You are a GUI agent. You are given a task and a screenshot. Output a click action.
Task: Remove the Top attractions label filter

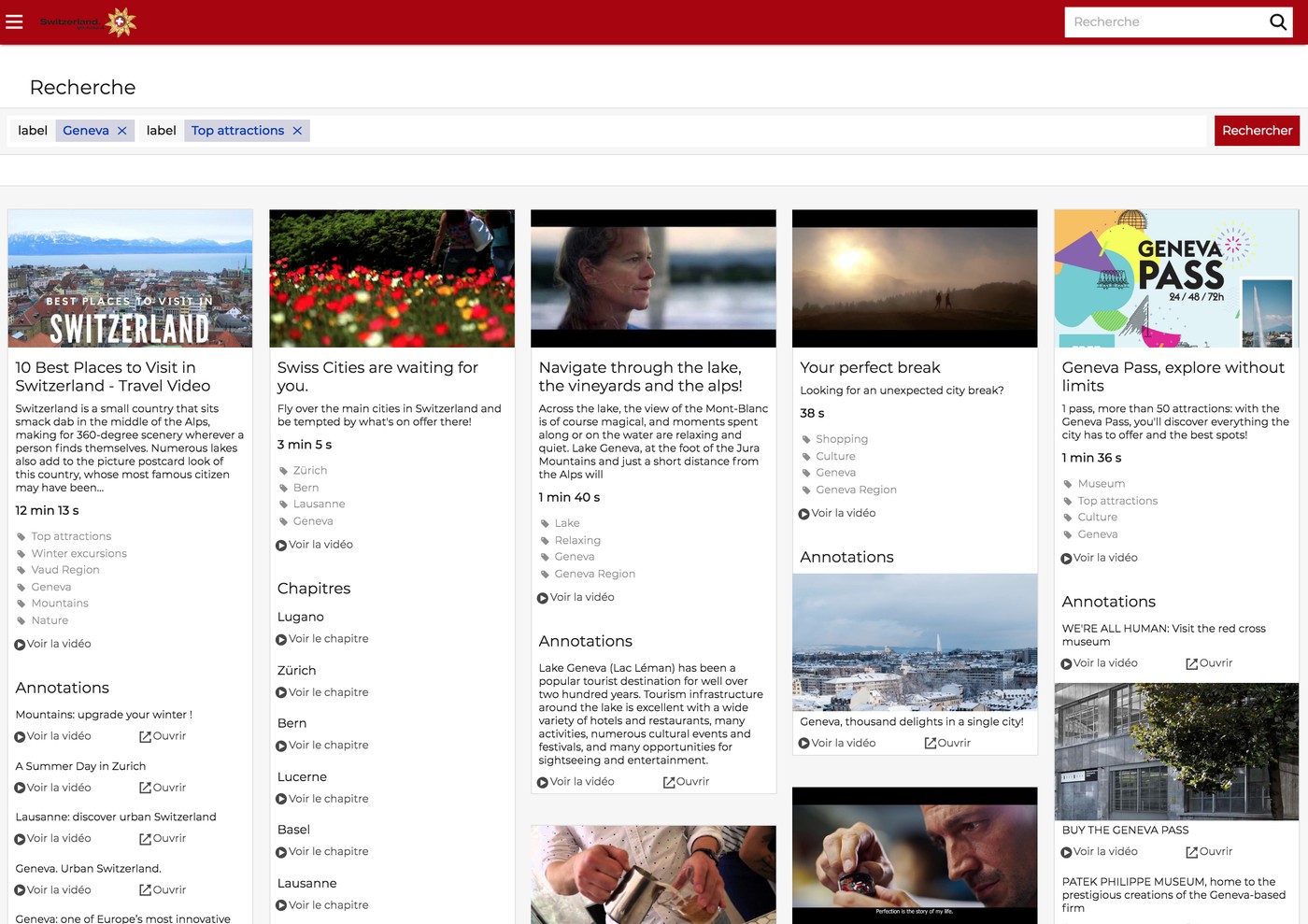[297, 131]
